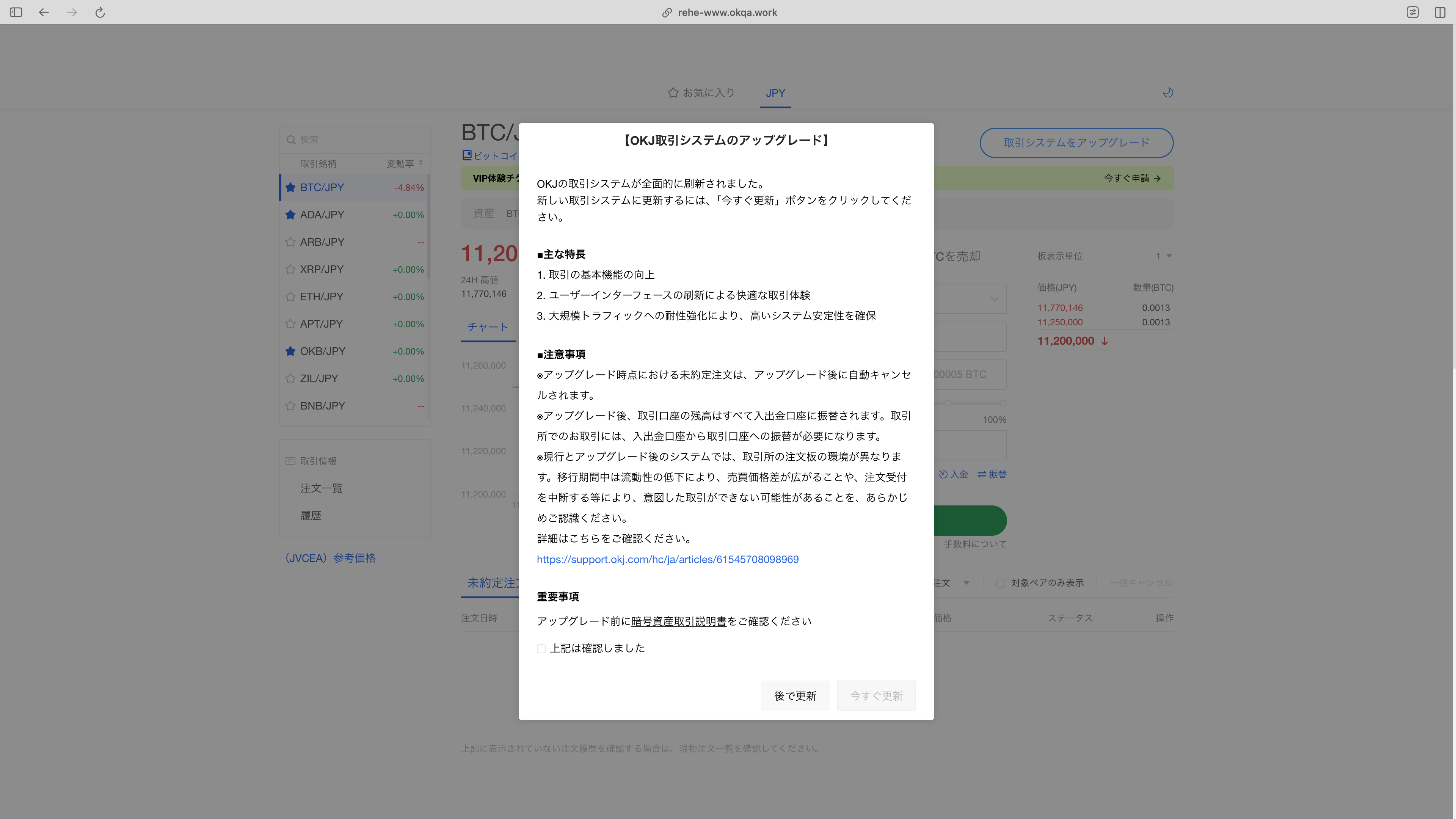Open the 暗号資産取引説明書 link
The width and height of the screenshot is (1456, 819).
(x=678, y=621)
